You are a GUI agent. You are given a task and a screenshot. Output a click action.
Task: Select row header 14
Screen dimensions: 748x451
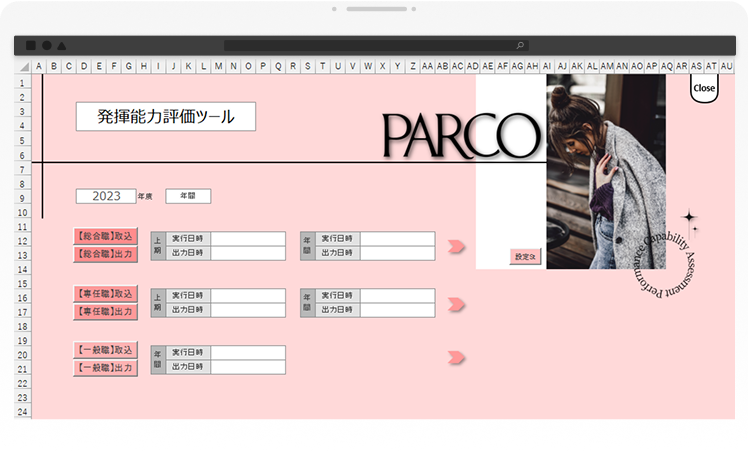pos(22,269)
